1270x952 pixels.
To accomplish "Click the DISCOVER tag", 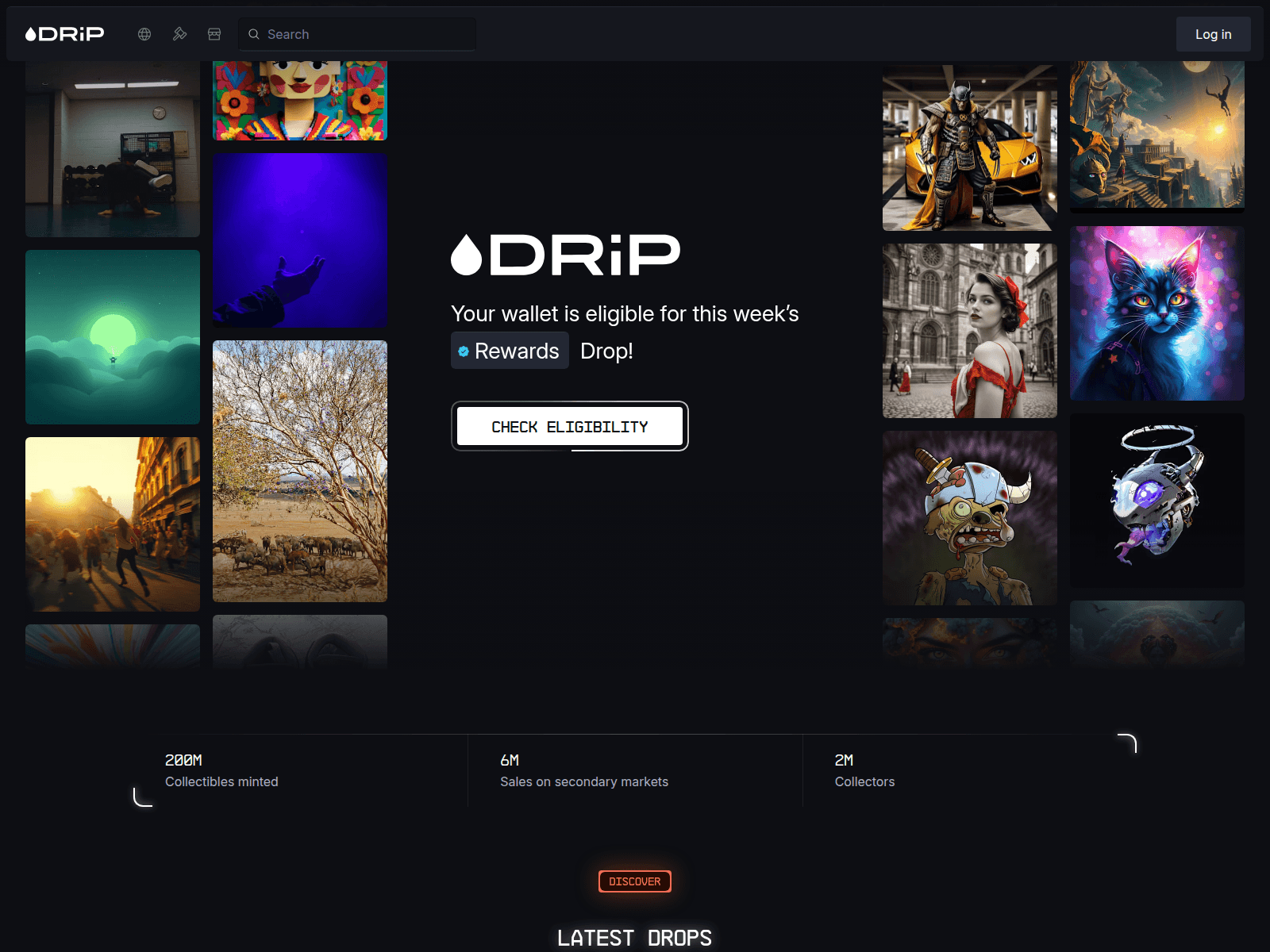I will 635,881.
